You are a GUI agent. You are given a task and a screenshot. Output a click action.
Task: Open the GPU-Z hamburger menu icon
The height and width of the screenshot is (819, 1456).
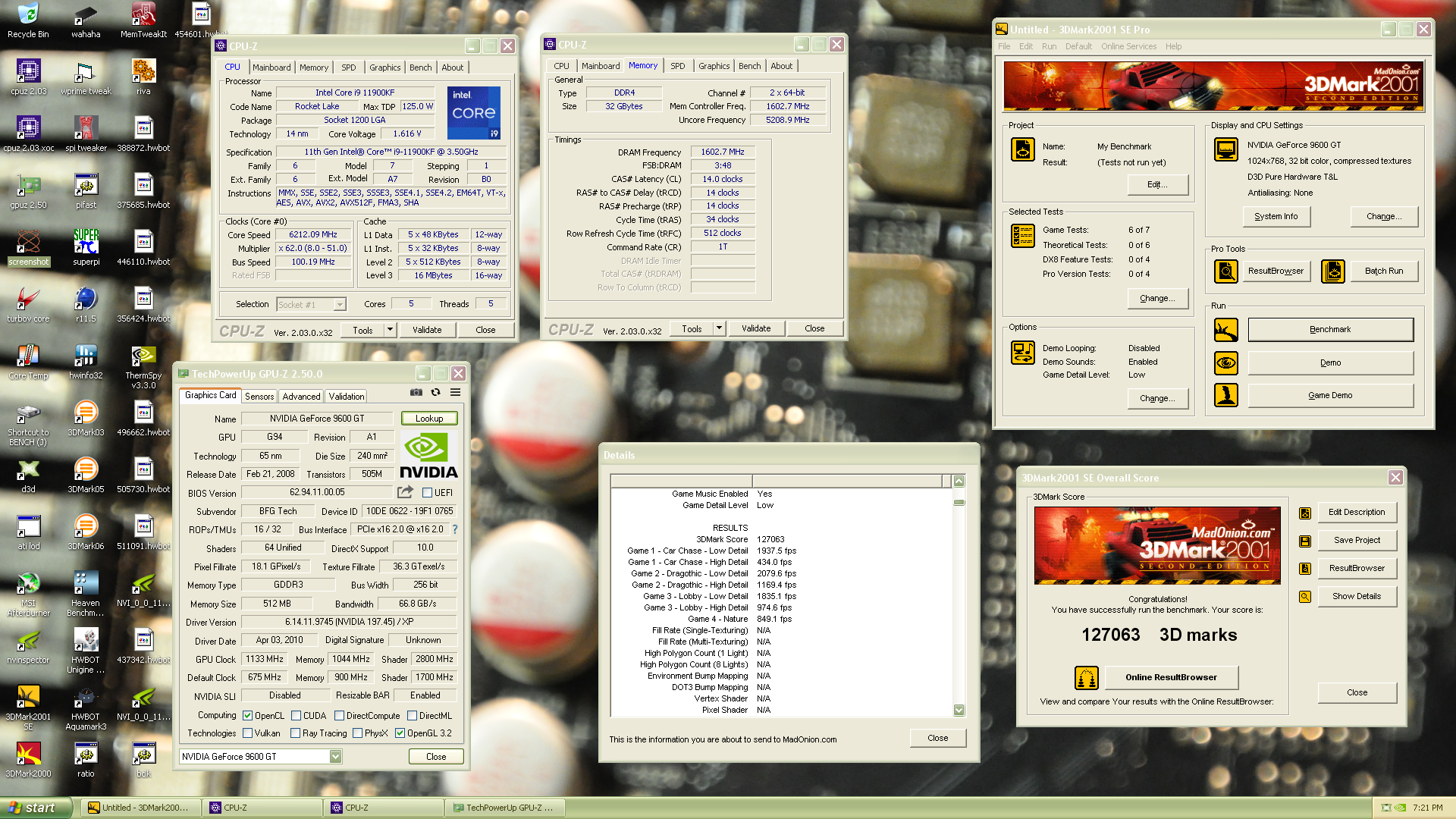(x=455, y=392)
